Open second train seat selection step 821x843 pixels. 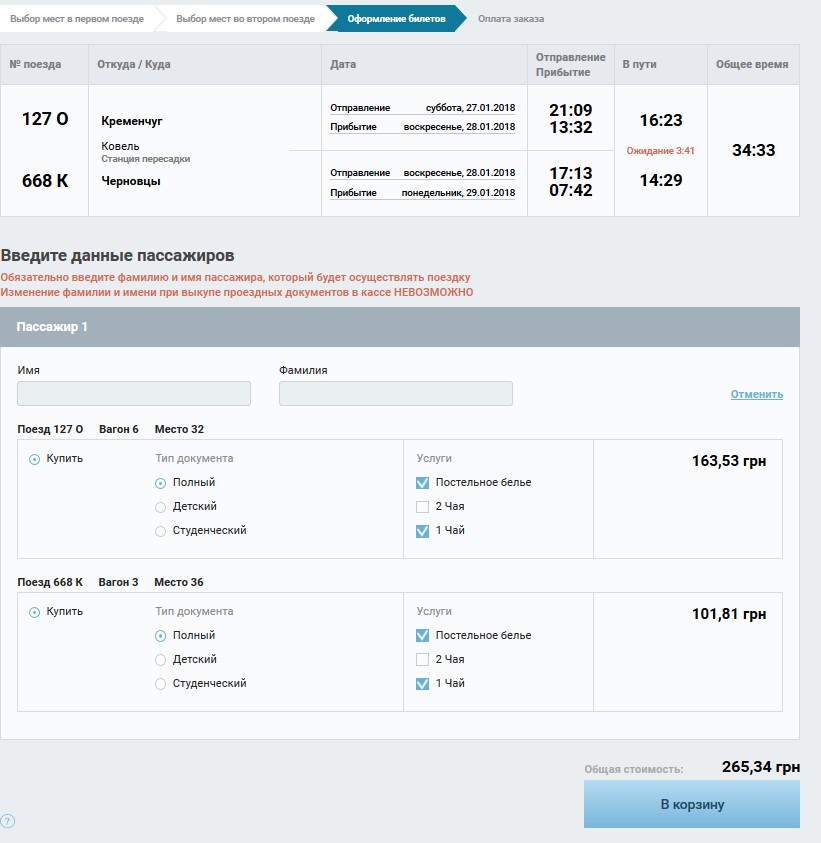tap(245, 19)
